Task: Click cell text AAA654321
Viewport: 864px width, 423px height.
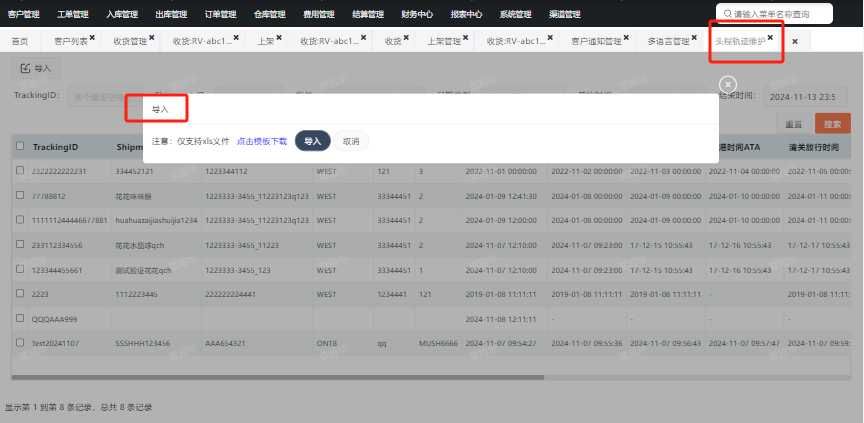Action: point(225,343)
